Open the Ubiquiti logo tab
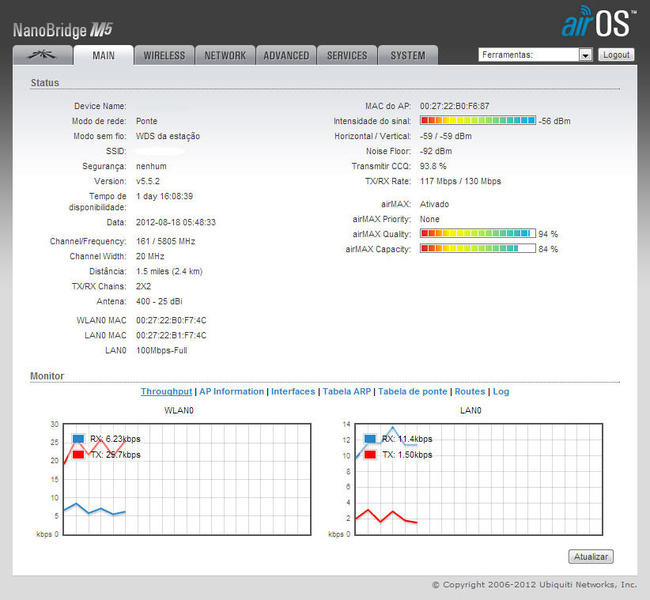The image size is (650, 600). [x=43, y=55]
